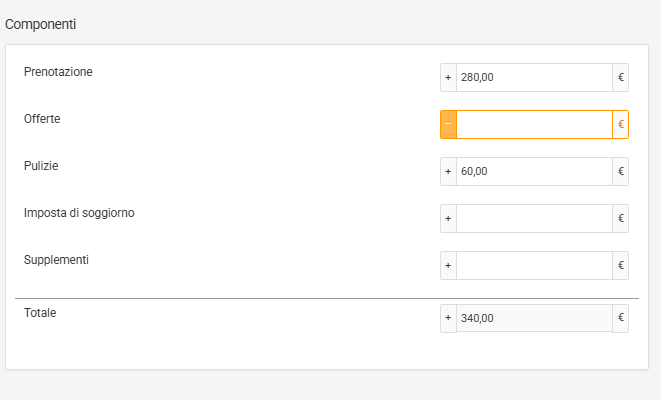Focus the empty Offerte amount field
The height and width of the screenshot is (400, 661).
(x=534, y=125)
